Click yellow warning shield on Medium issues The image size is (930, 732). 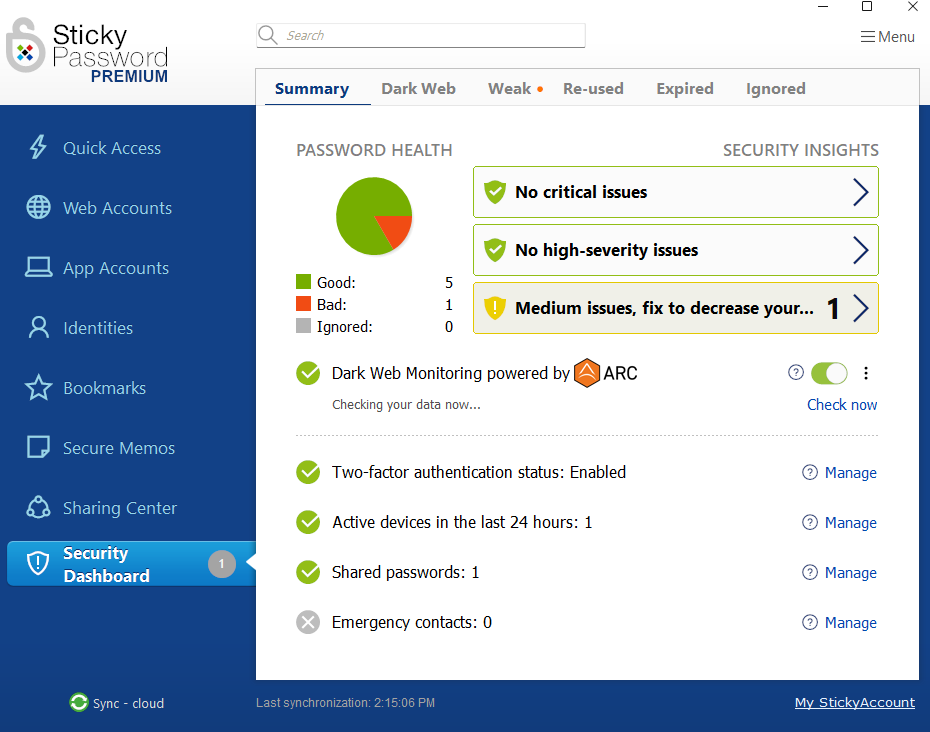click(x=495, y=308)
